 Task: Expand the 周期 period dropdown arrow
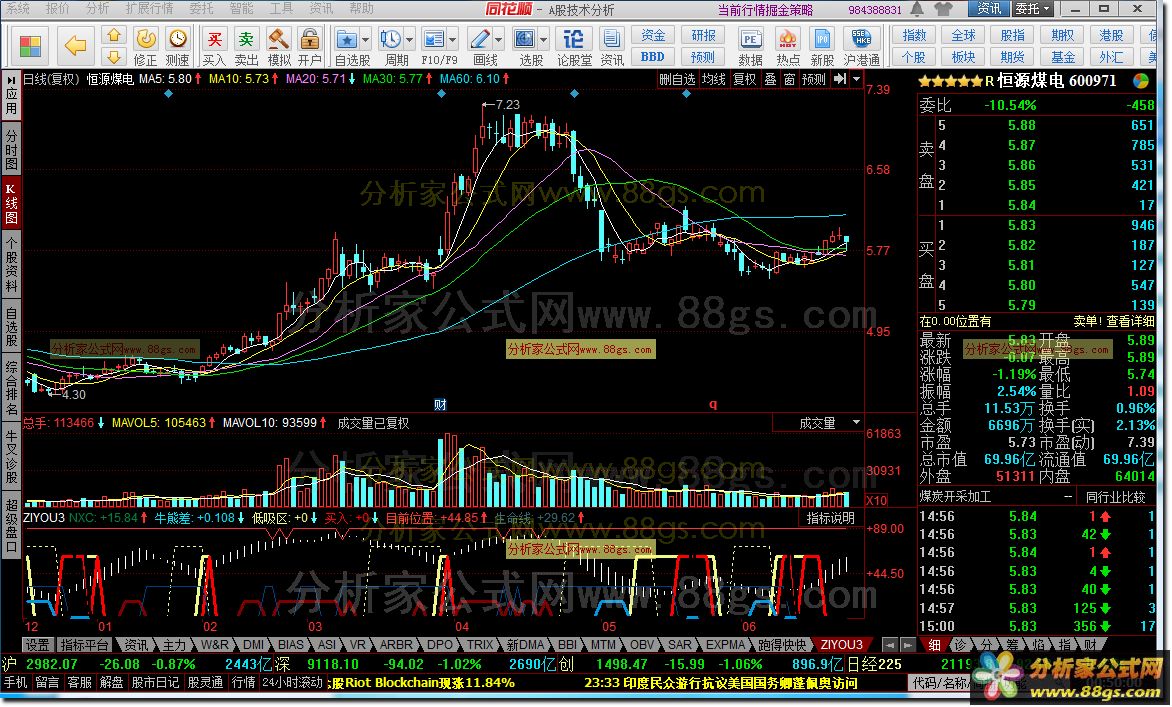coord(409,39)
